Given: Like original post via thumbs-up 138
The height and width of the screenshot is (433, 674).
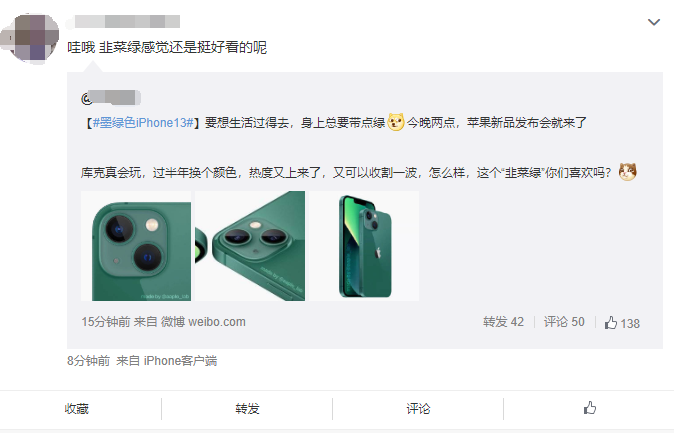Looking at the screenshot, I should click(622, 323).
